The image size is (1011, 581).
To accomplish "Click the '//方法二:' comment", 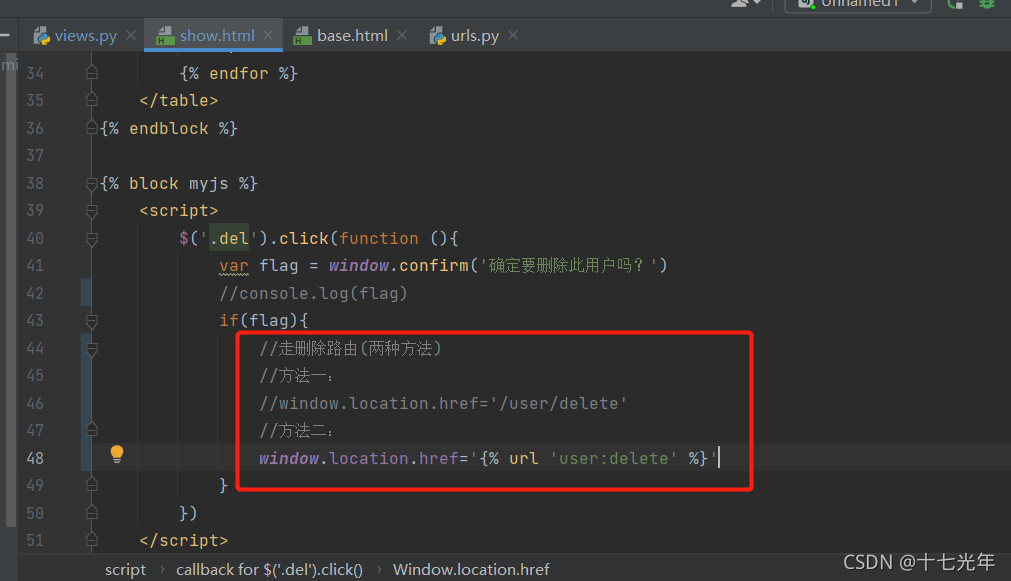I will coord(296,431).
